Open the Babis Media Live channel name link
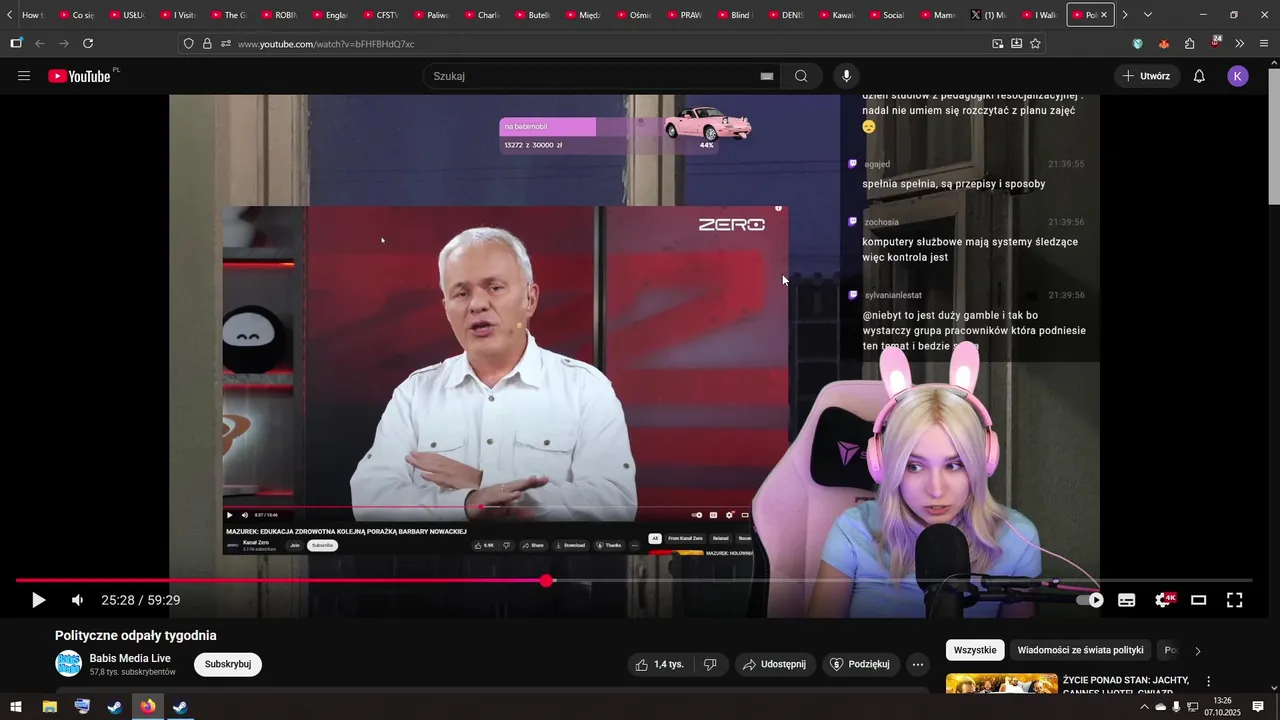The height and width of the screenshot is (720, 1280). (x=130, y=658)
